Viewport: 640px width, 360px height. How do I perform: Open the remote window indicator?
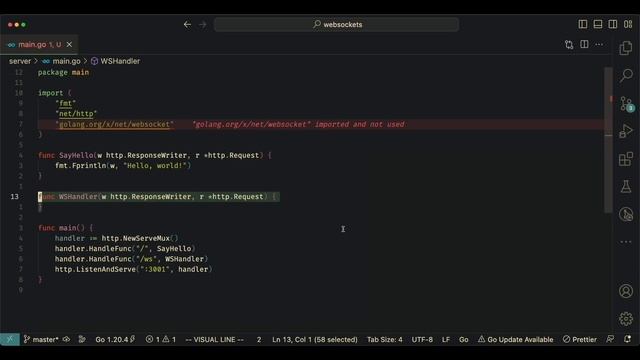pyautogui.click(x=10, y=339)
